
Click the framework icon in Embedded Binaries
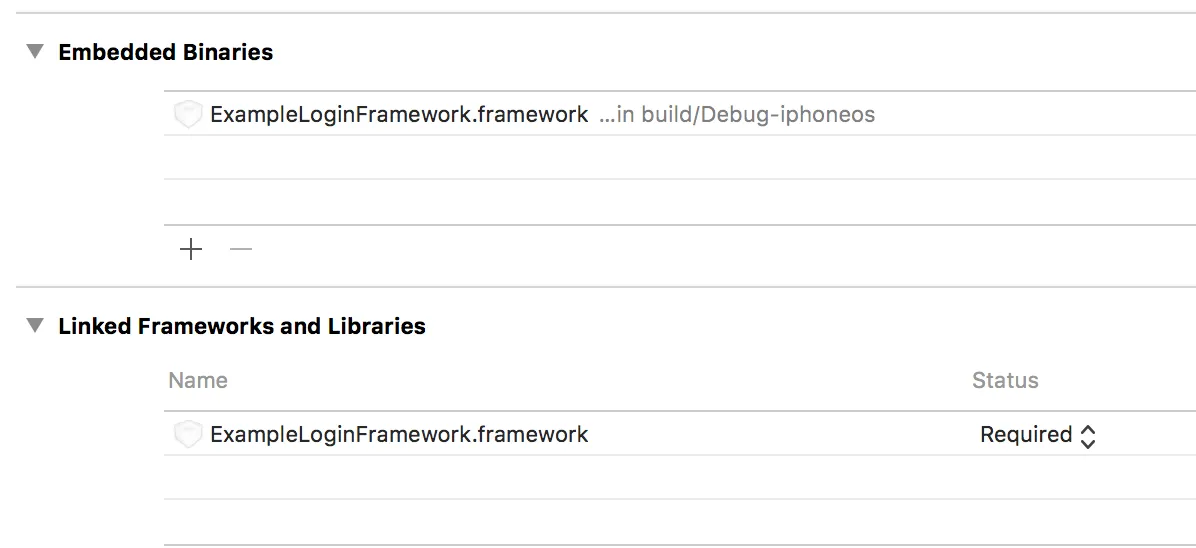pos(188,115)
